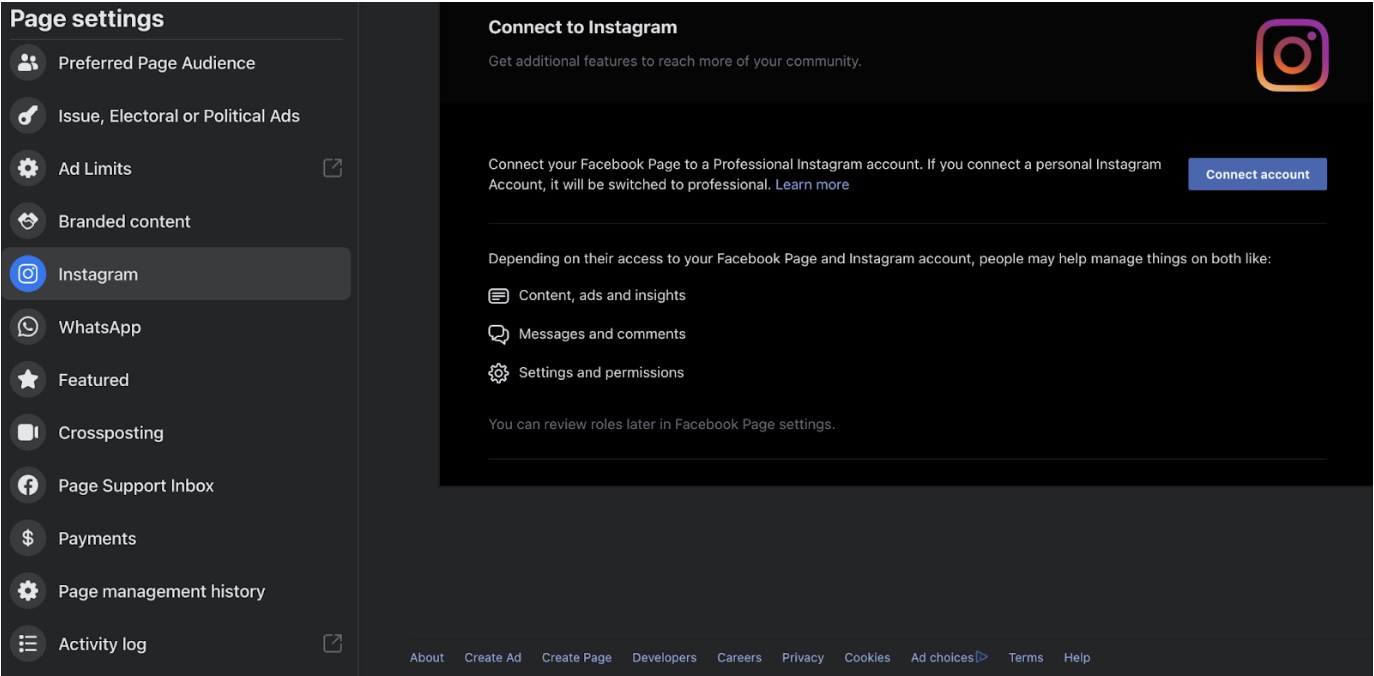Image resolution: width=1374 pixels, height=676 pixels.
Task: Go to Ad Limits settings
Action: click(176, 169)
